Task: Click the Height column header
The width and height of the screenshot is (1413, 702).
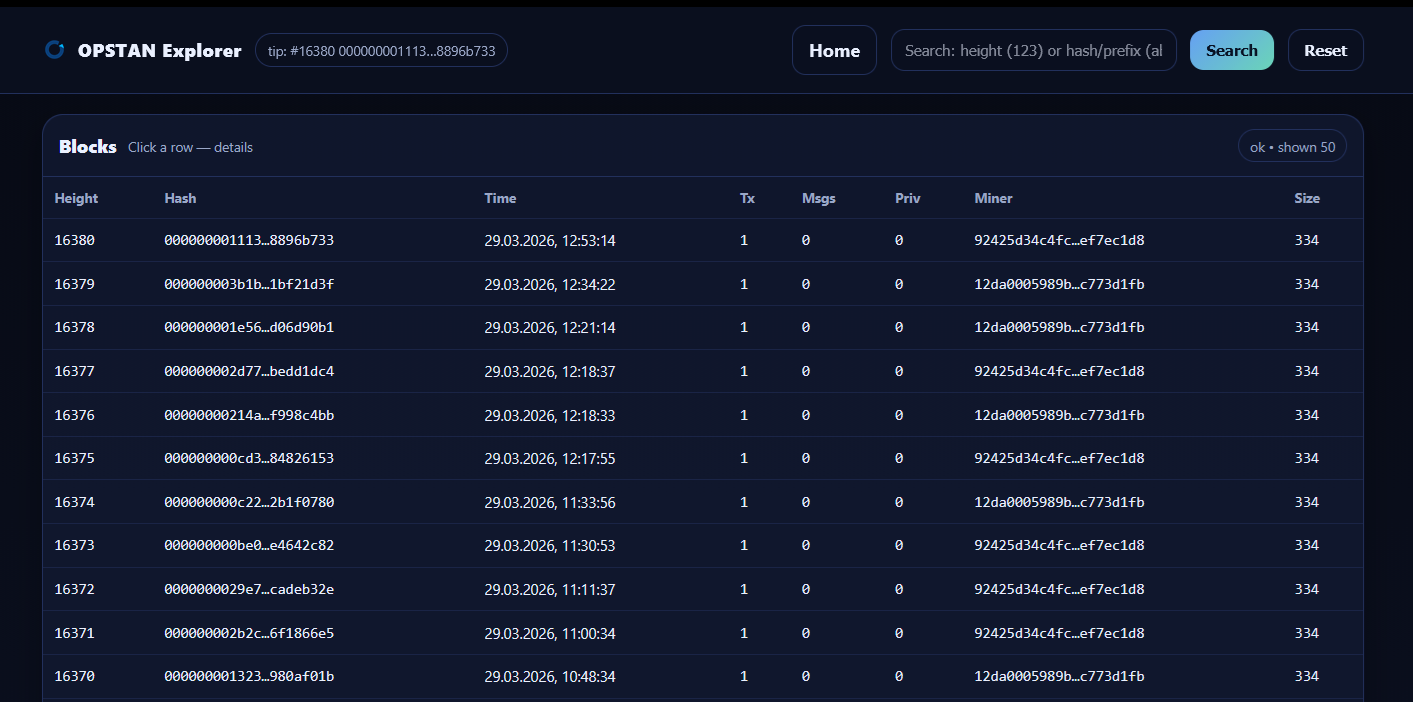Action: (x=76, y=198)
